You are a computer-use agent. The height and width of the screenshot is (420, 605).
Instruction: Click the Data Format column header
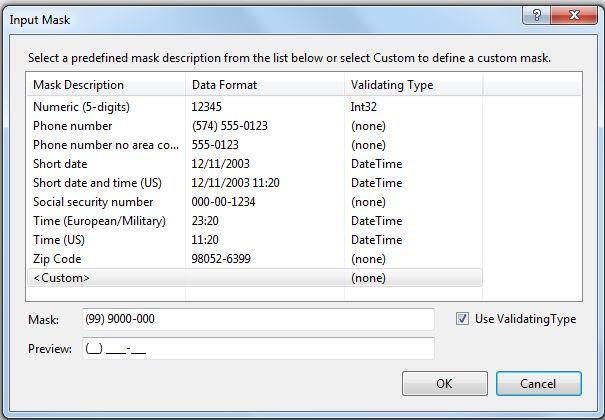tap(265, 85)
